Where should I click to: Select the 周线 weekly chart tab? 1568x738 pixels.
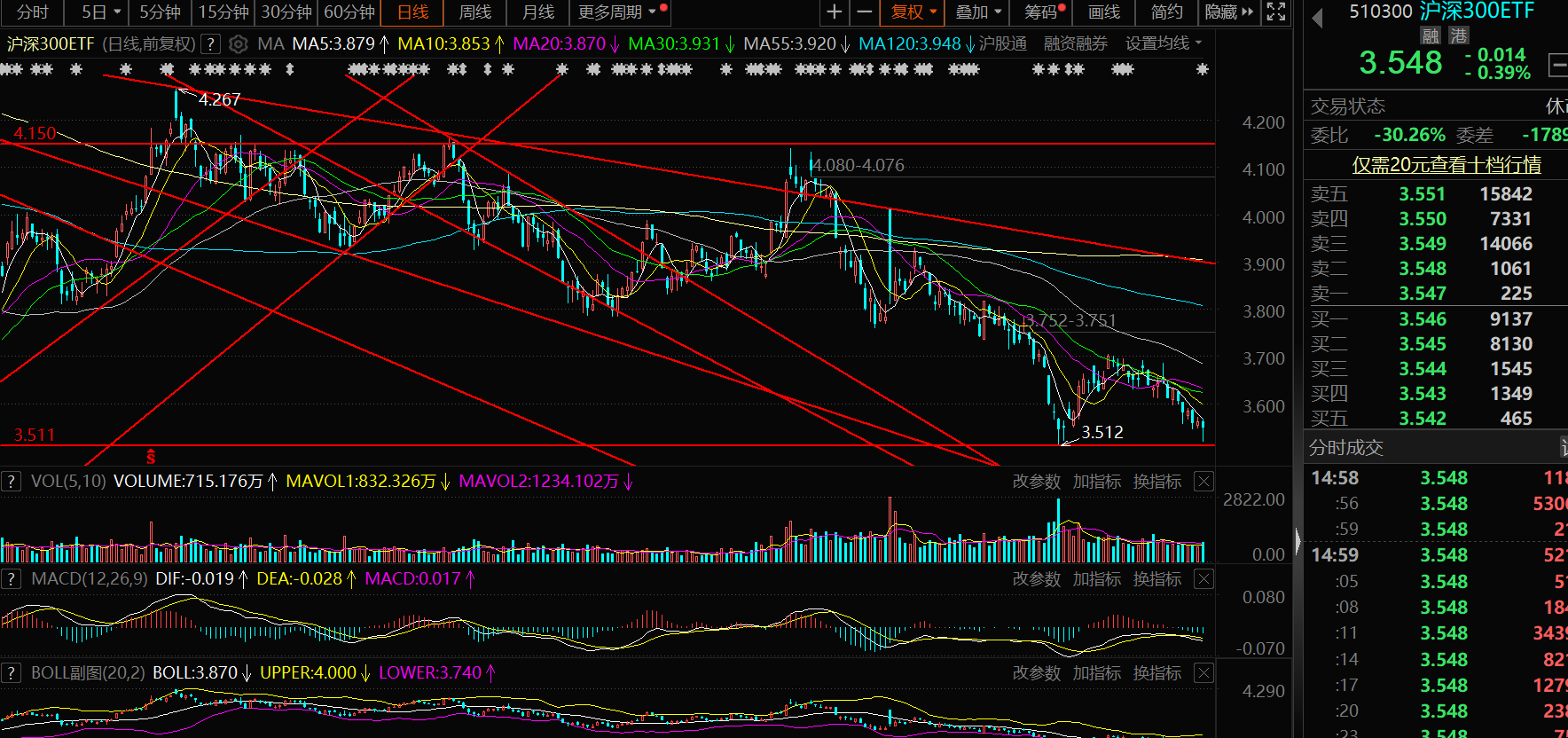(475, 12)
